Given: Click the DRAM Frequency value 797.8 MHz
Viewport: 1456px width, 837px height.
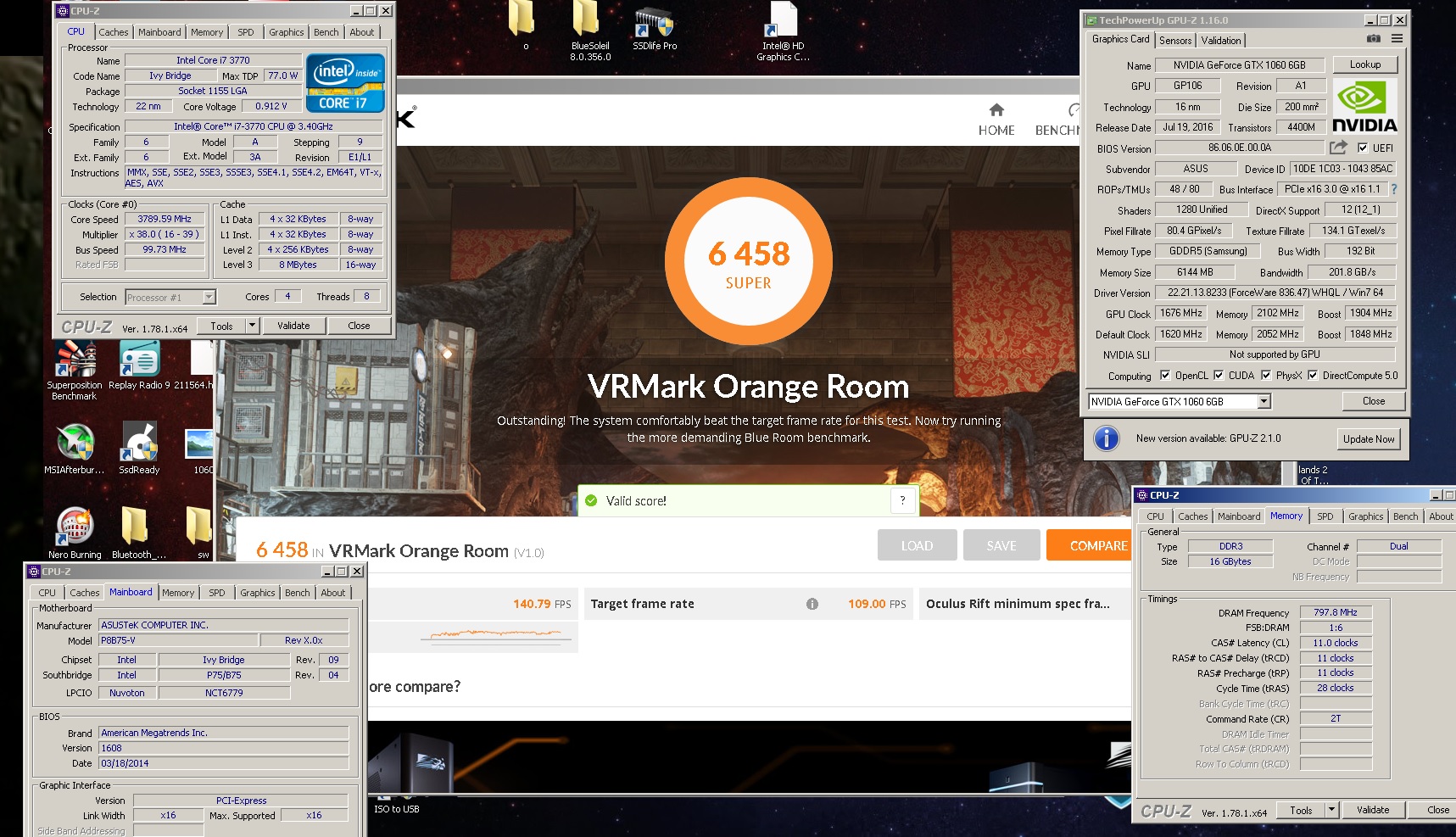Looking at the screenshot, I should [1335, 612].
